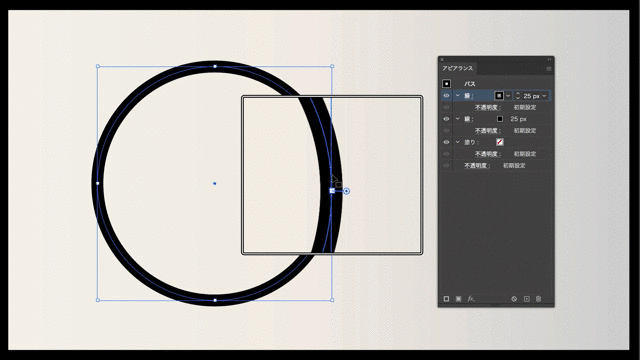Click 初期設定 under the fill row
This screenshot has height=360, width=640.
coord(525,154)
